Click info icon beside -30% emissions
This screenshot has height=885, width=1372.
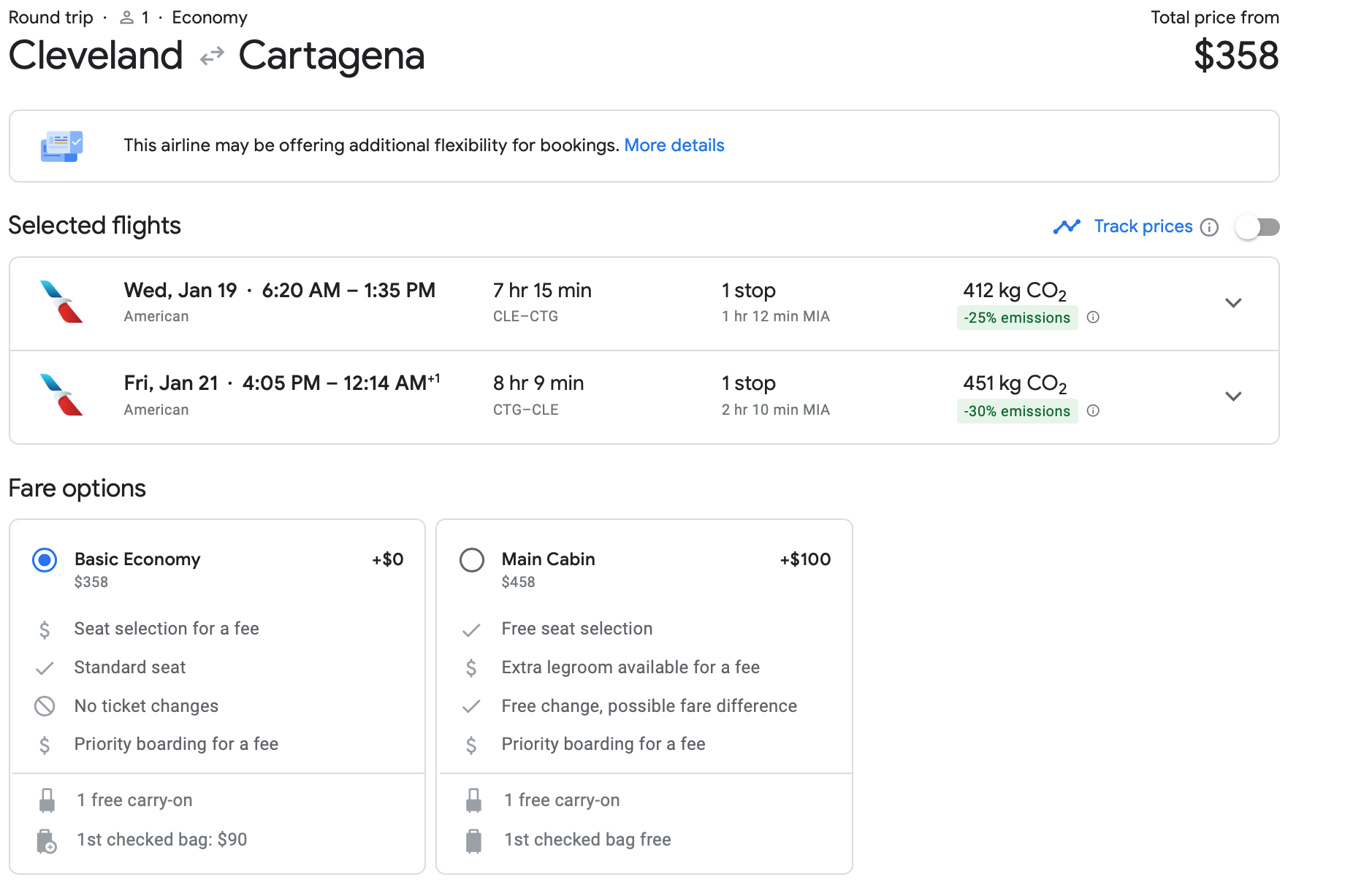(x=1093, y=410)
